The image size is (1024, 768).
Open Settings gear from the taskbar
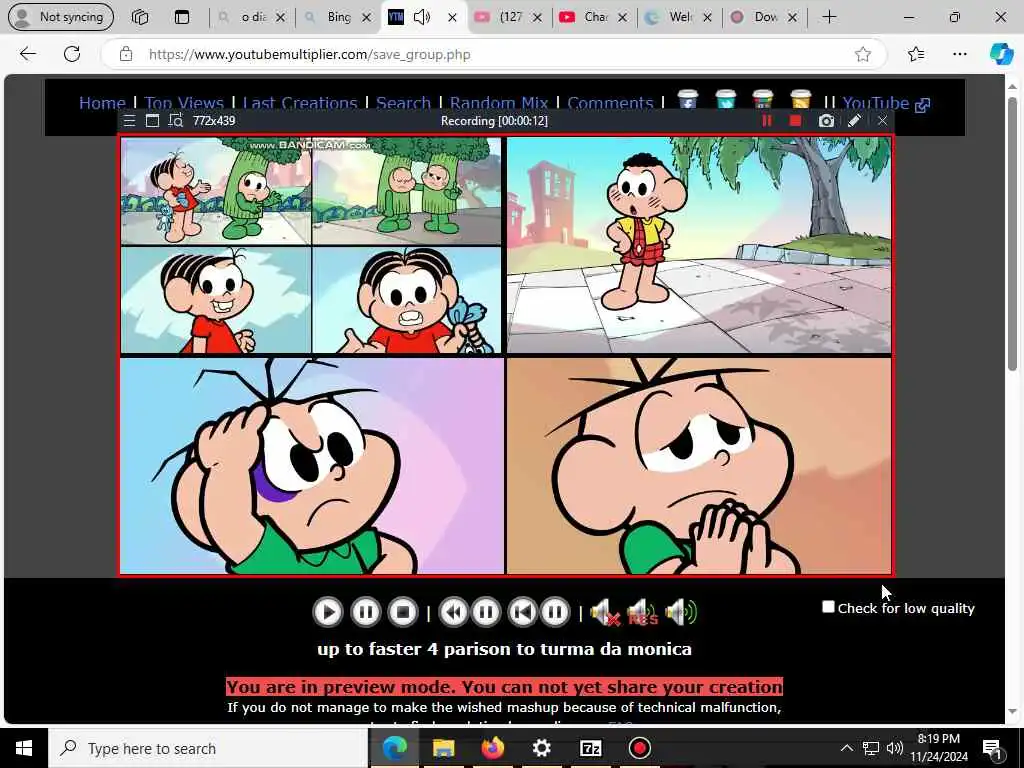point(541,748)
